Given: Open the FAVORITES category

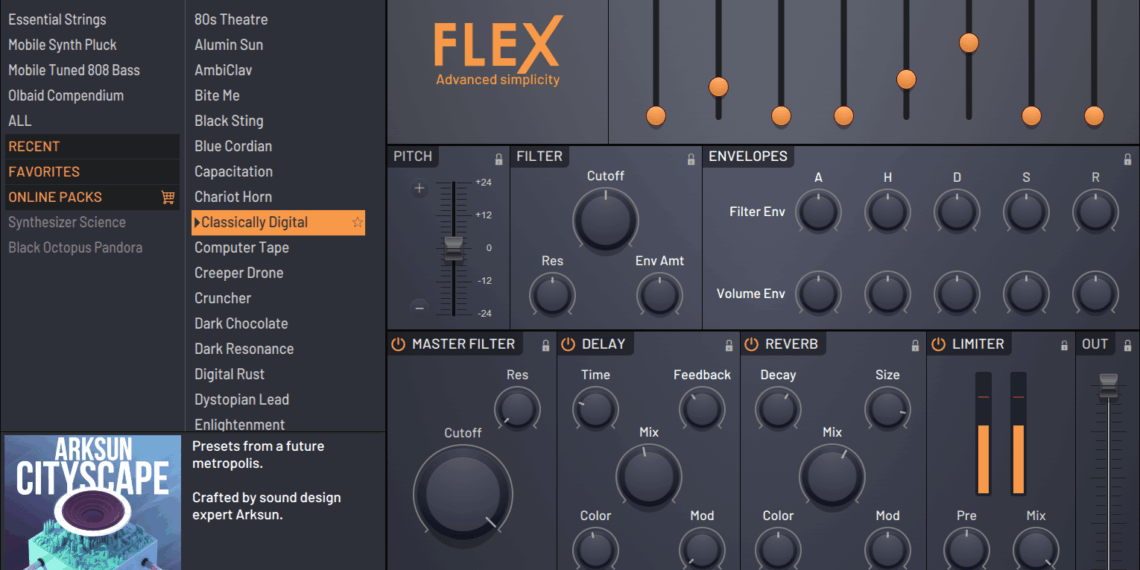Looking at the screenshot, I should pos(92,172).
